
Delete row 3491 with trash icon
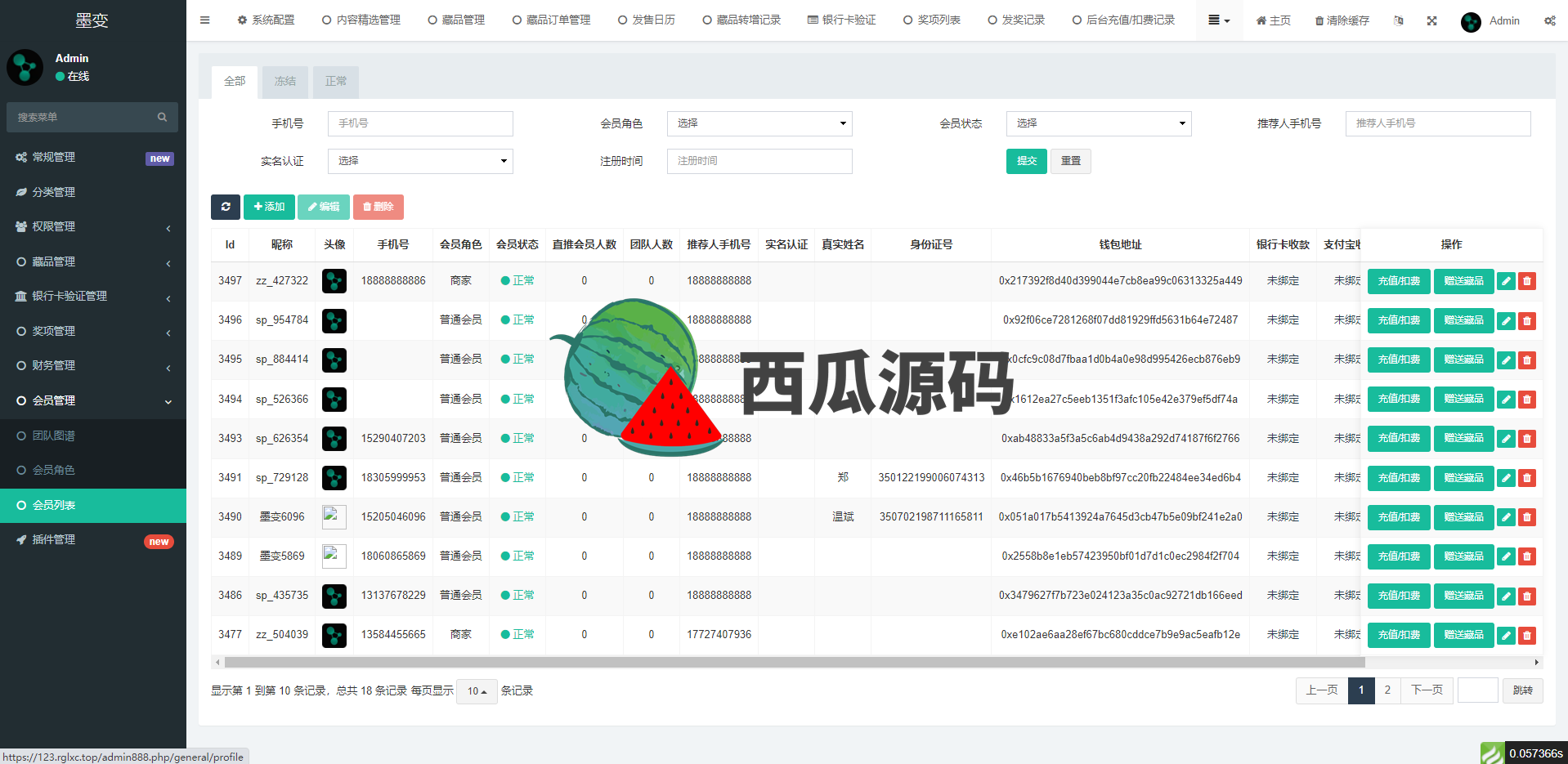click(x=1526, y=478)
